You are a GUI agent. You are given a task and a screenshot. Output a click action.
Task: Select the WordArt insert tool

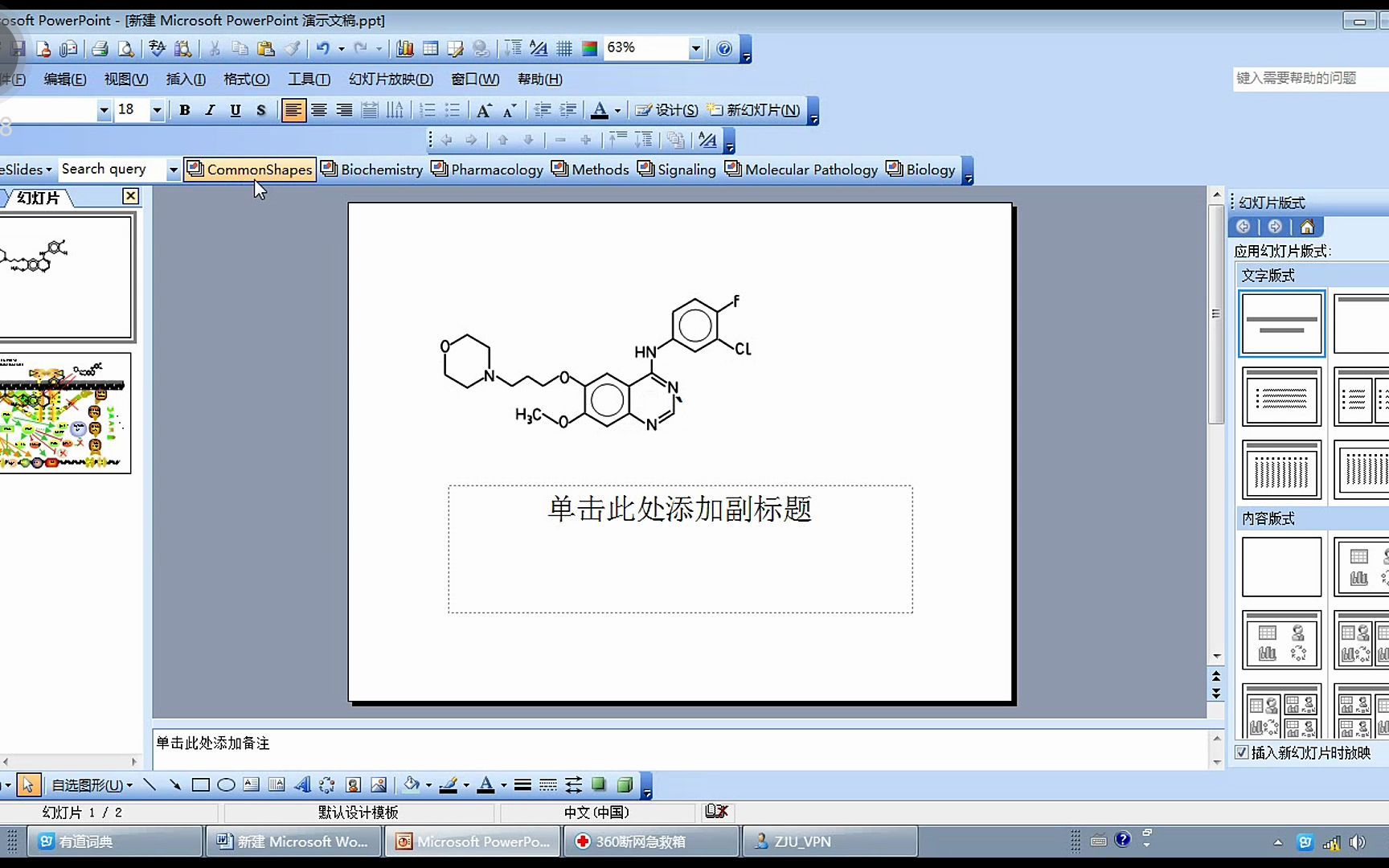(303, 785)
